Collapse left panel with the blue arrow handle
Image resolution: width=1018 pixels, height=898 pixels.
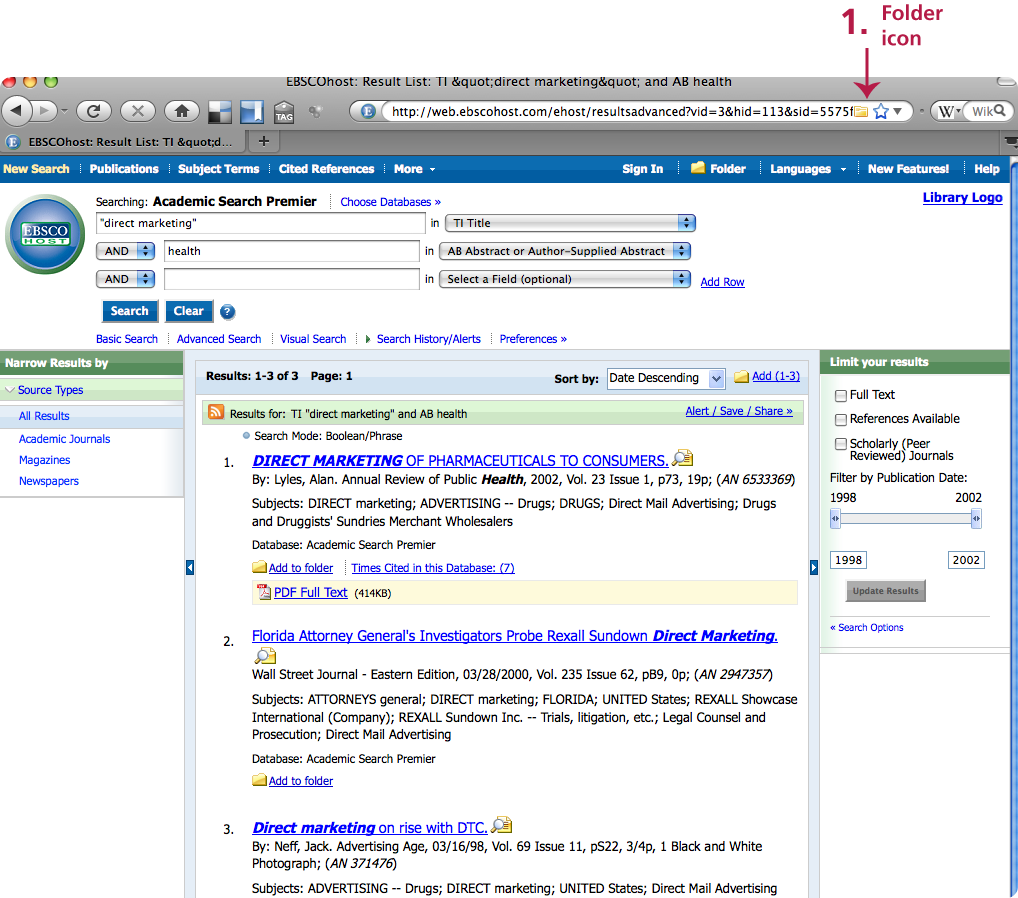click(x=190, y=567)
